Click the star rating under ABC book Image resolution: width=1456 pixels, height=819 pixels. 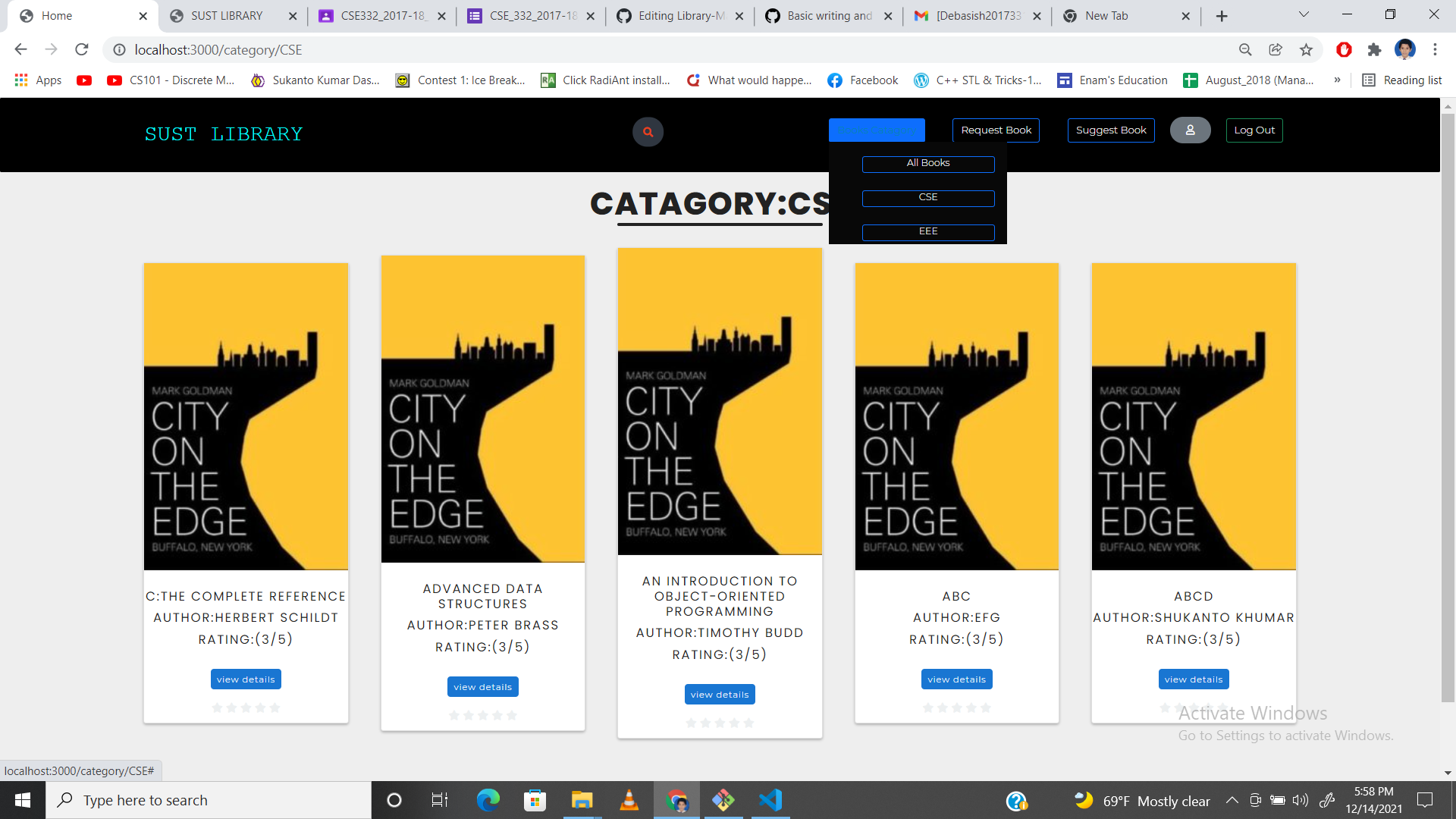pos(956,708)
